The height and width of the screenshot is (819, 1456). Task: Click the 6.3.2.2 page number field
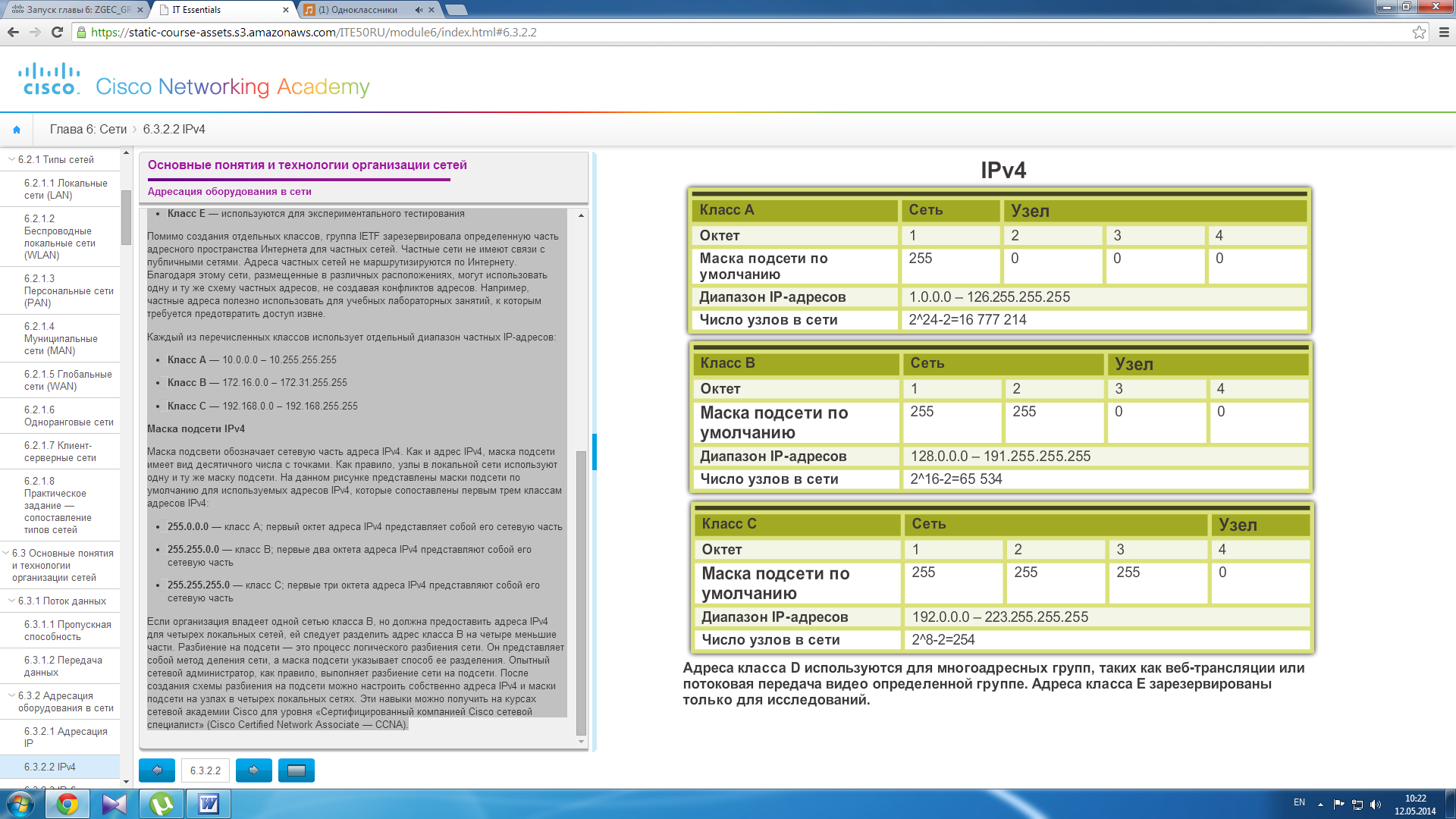206,770
